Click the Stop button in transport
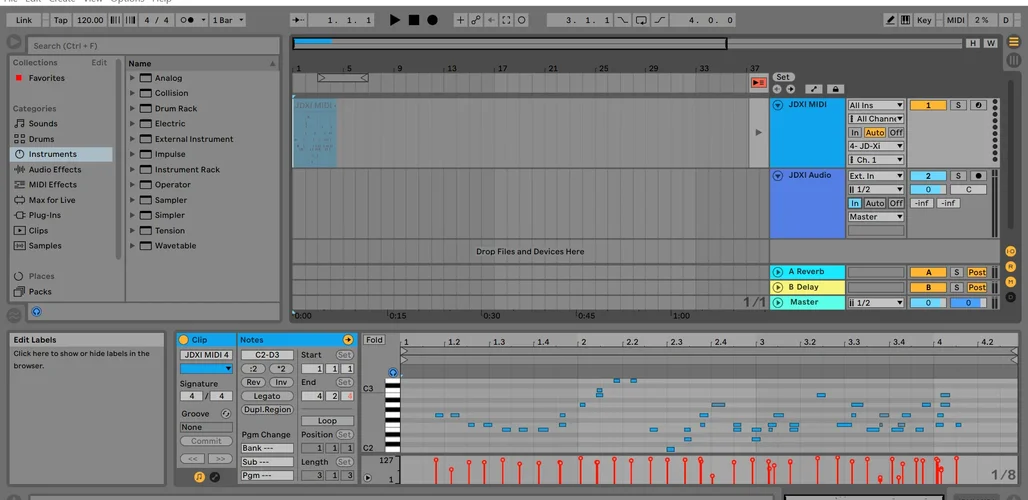The height and width of the screenshot is (500, 1028). point(413,20)
